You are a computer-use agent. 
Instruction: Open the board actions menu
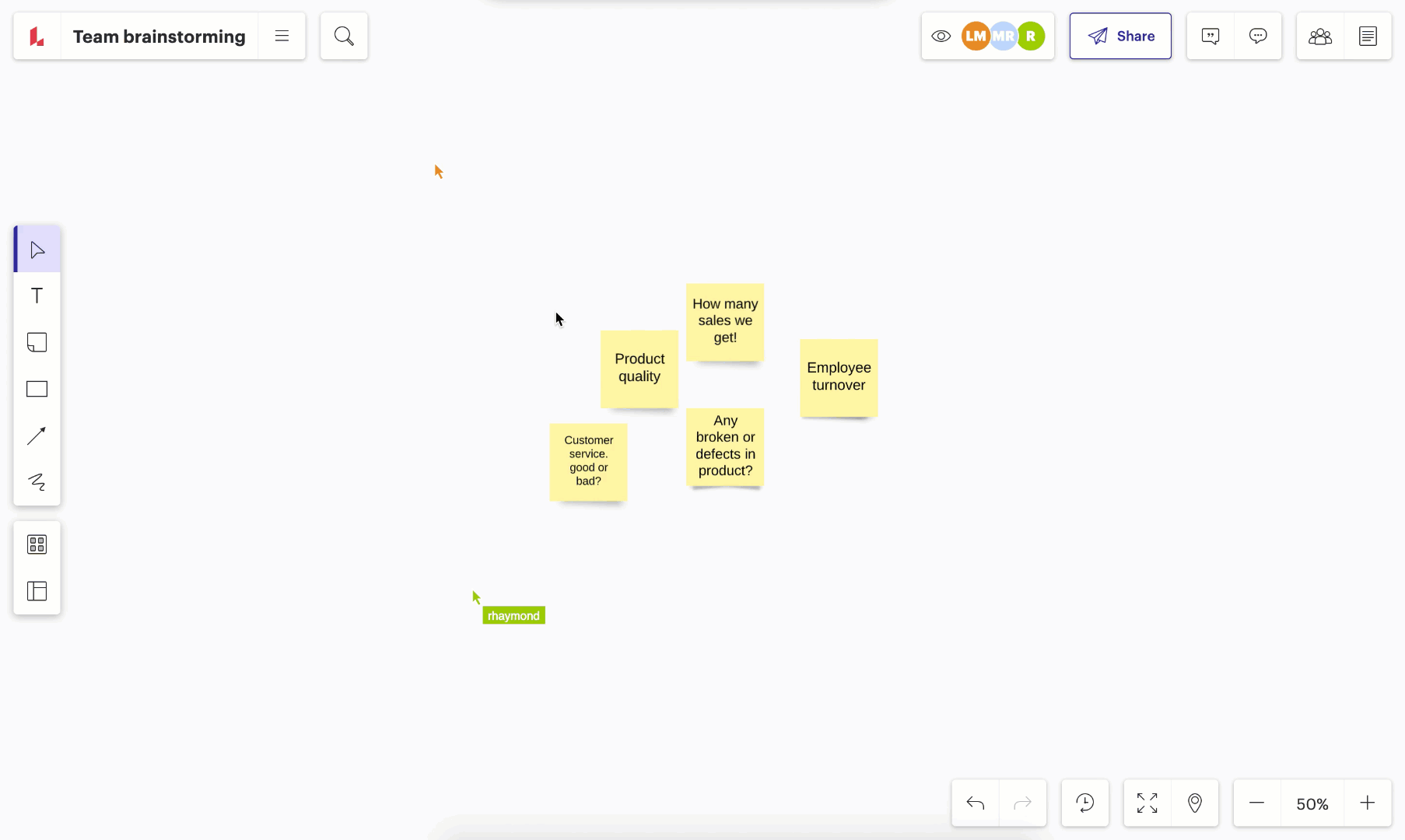(x=282, y=36)
